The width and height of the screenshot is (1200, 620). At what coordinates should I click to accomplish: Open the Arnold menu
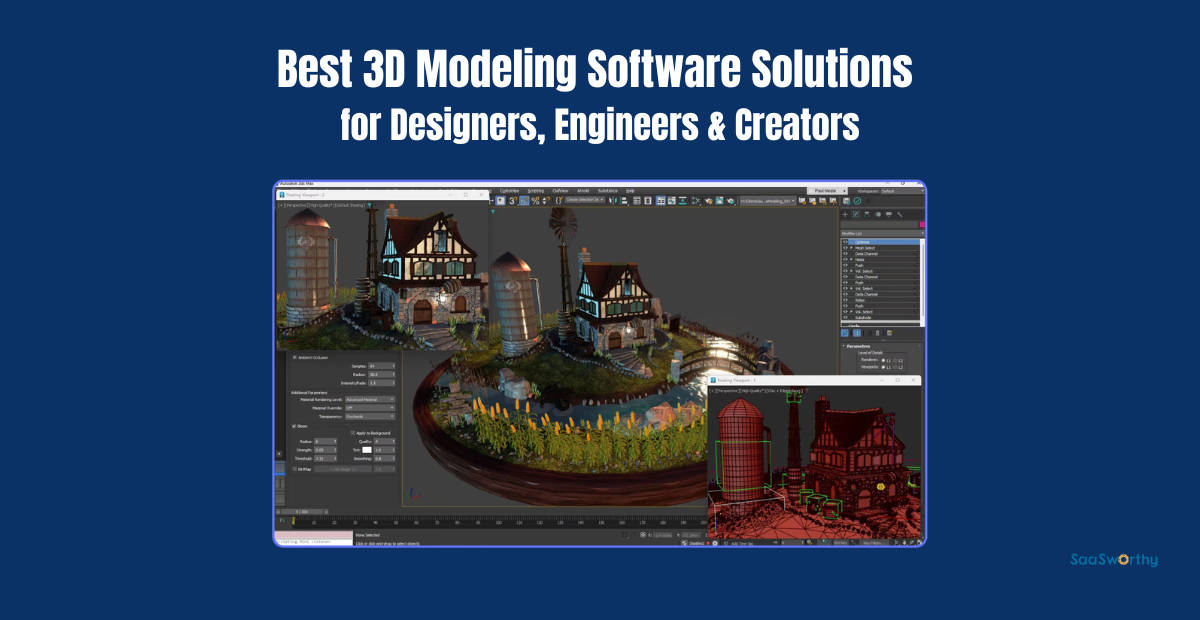click(583, 190)
